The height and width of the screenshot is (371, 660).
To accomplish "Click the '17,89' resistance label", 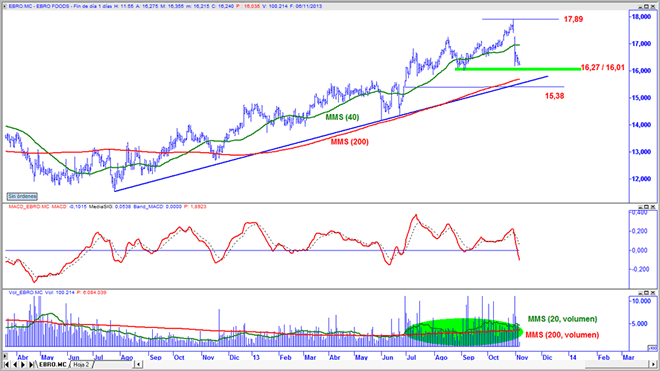I will coord(573,19).
